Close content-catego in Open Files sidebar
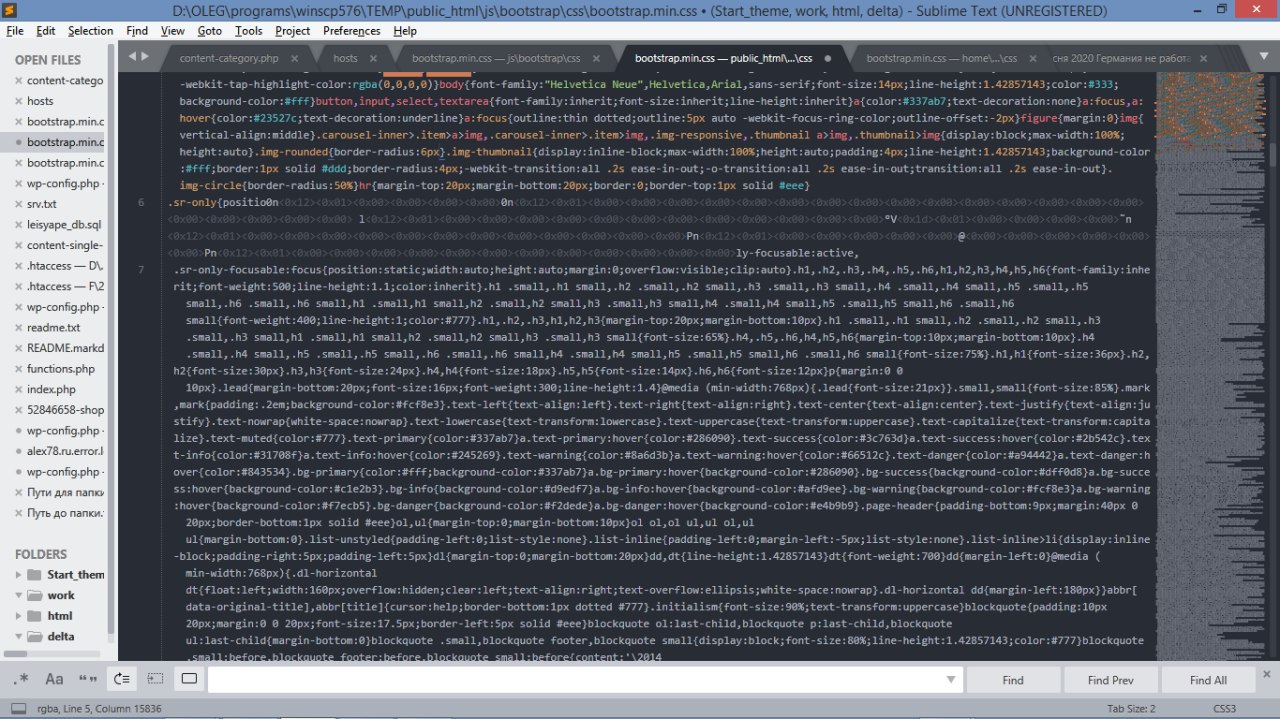Image resolution: width=1280 pixels, height=719 pixels. click(16, 80)
